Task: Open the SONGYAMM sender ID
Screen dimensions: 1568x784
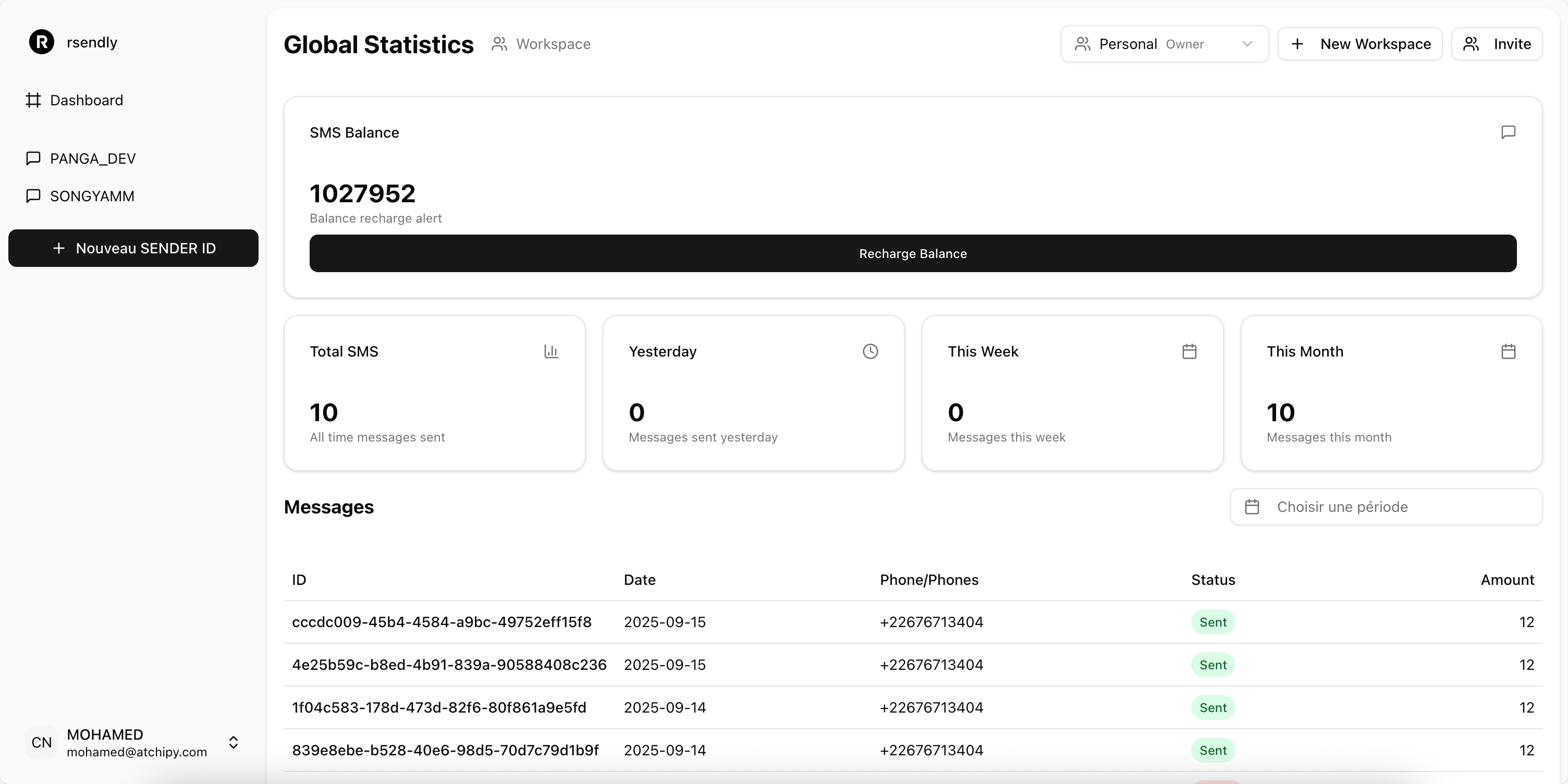Action: [x=92, y=196]
